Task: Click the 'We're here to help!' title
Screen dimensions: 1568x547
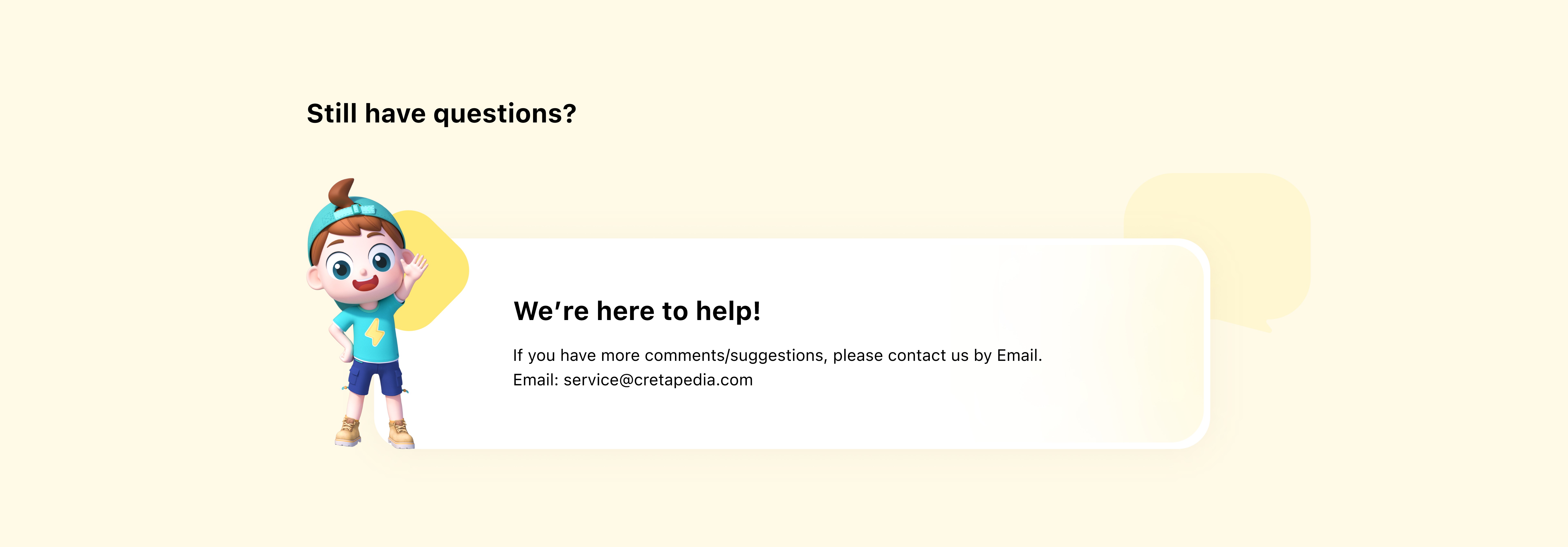Action: (637, 311)
